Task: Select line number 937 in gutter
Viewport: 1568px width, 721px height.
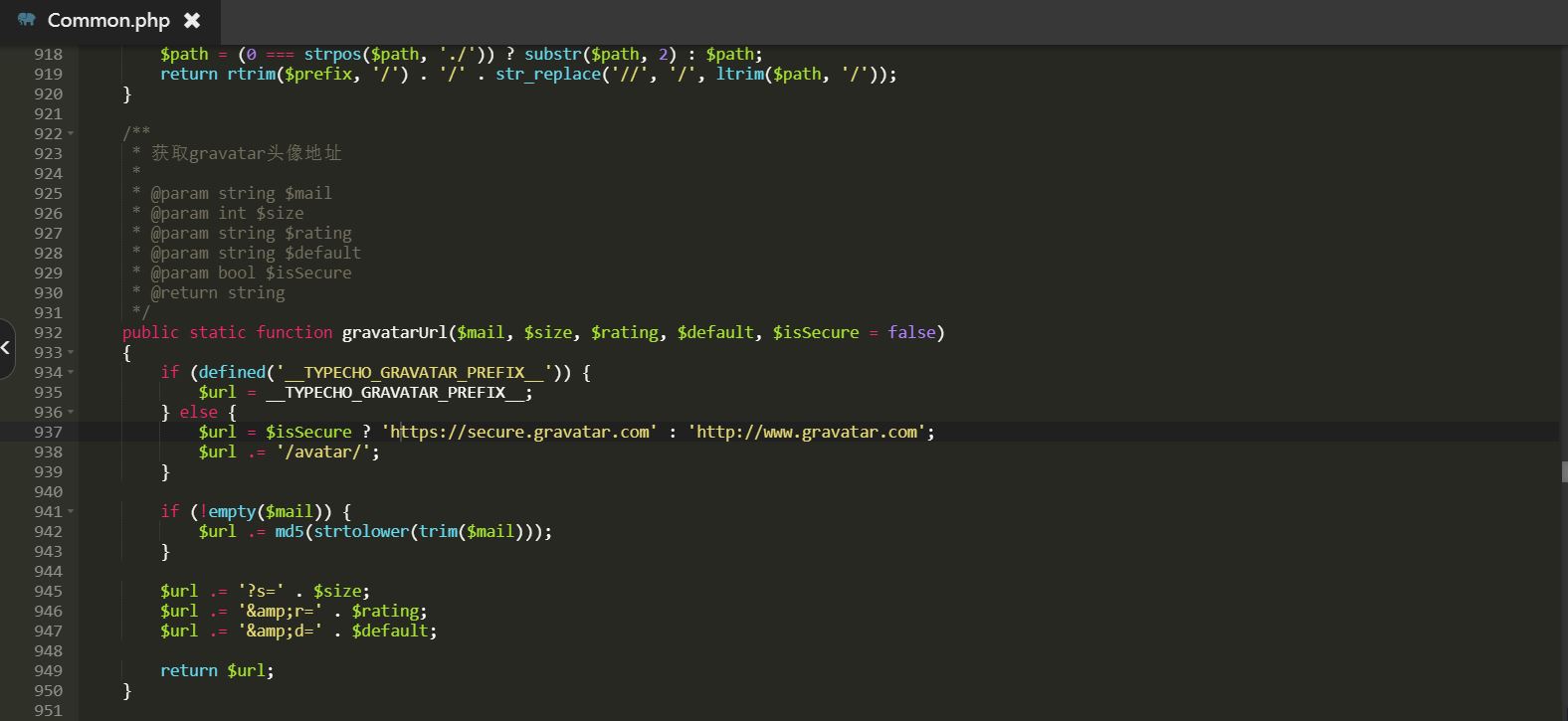Action: (x=48, y=432)
